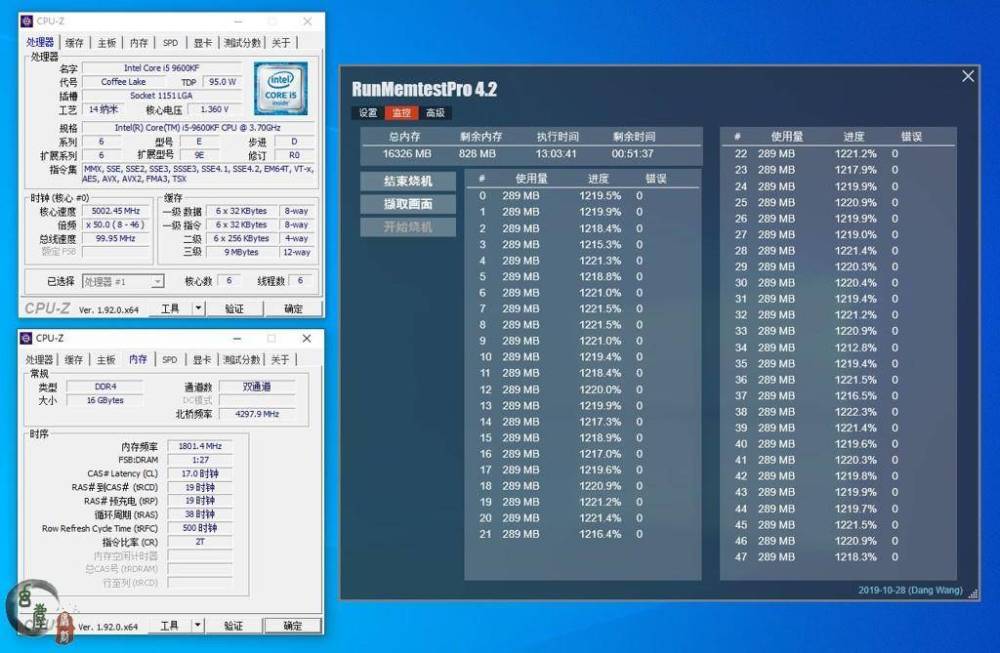Open the 设置 tab in RunMemtestPro
Image resolution: width=1000 pixels, height=653 pixels.
click(368, 113)
